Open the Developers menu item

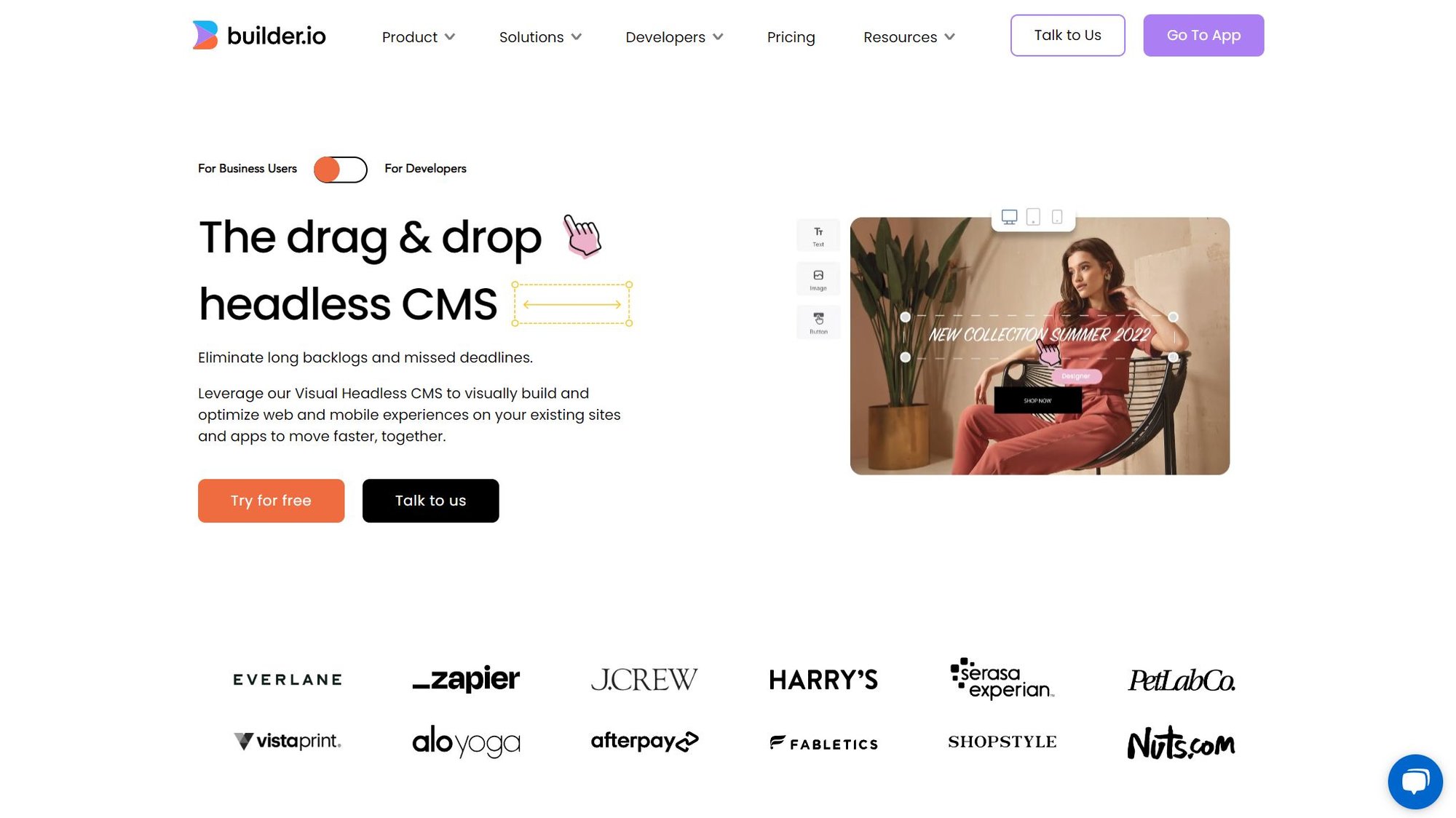pyautogui.click(x=674, y=37)
